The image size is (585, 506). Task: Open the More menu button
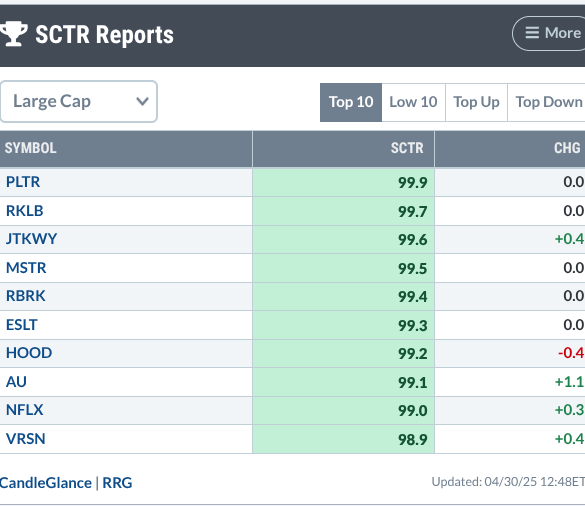coord(549,33)
